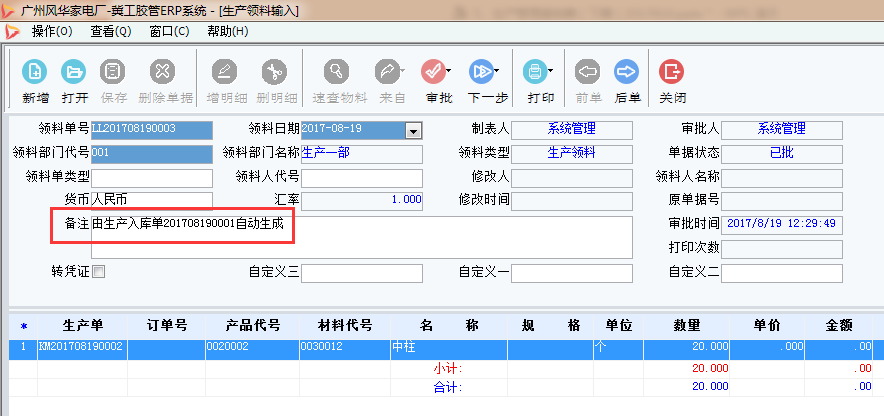
Task: Click the 打开 (Open) folder icon
Action: click(x=74, y=72)
